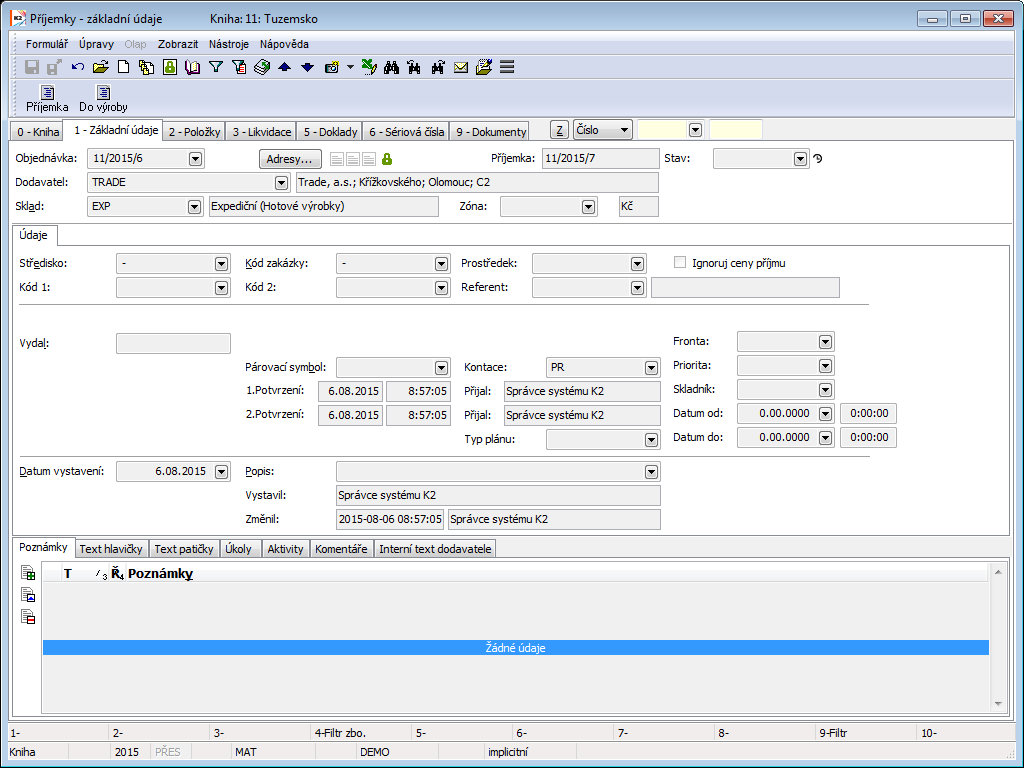Select the Žádné údaje highlighted row
This screenshot has height=768, width=1024.
point(515,648)
